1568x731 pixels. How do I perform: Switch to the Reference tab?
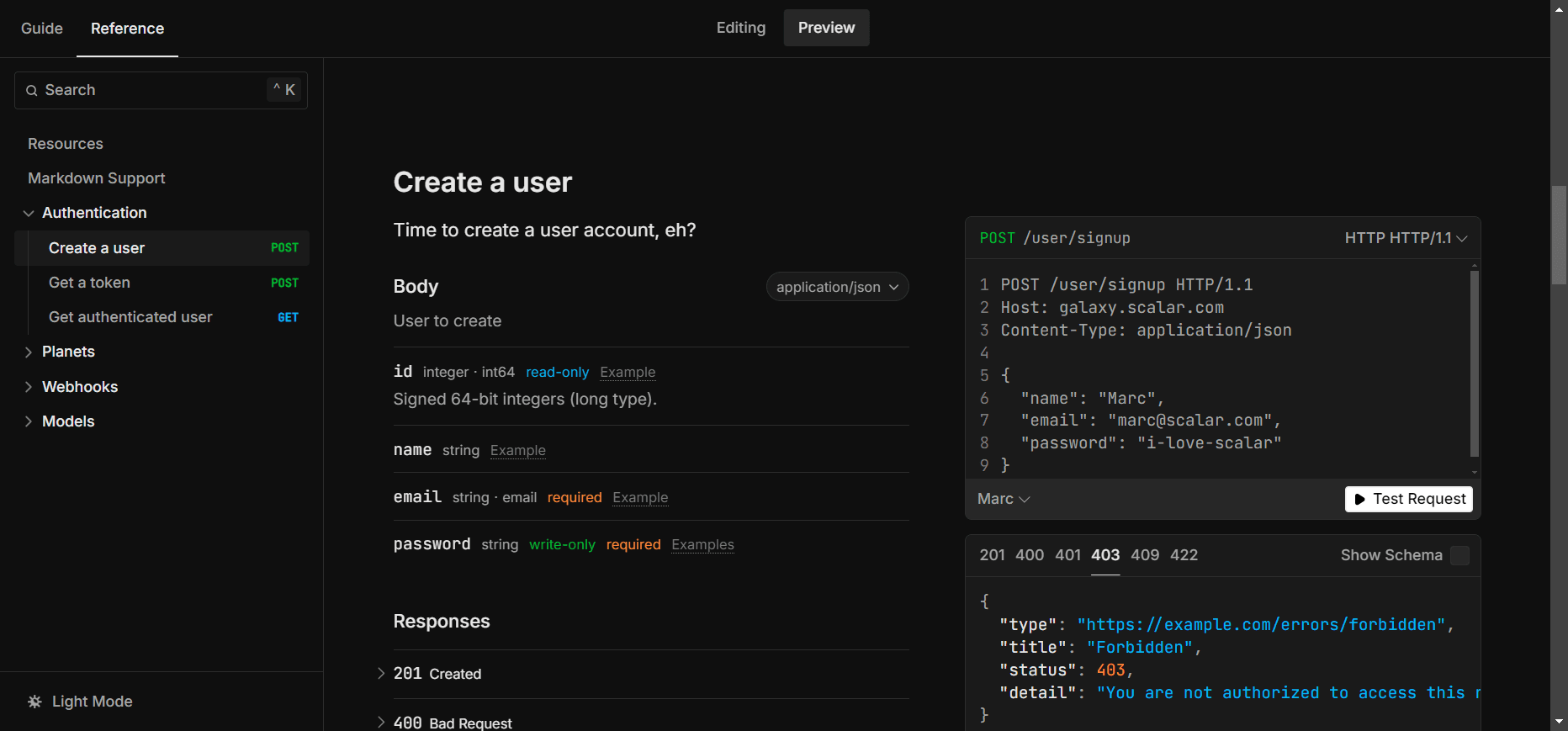tap(127, 29)
